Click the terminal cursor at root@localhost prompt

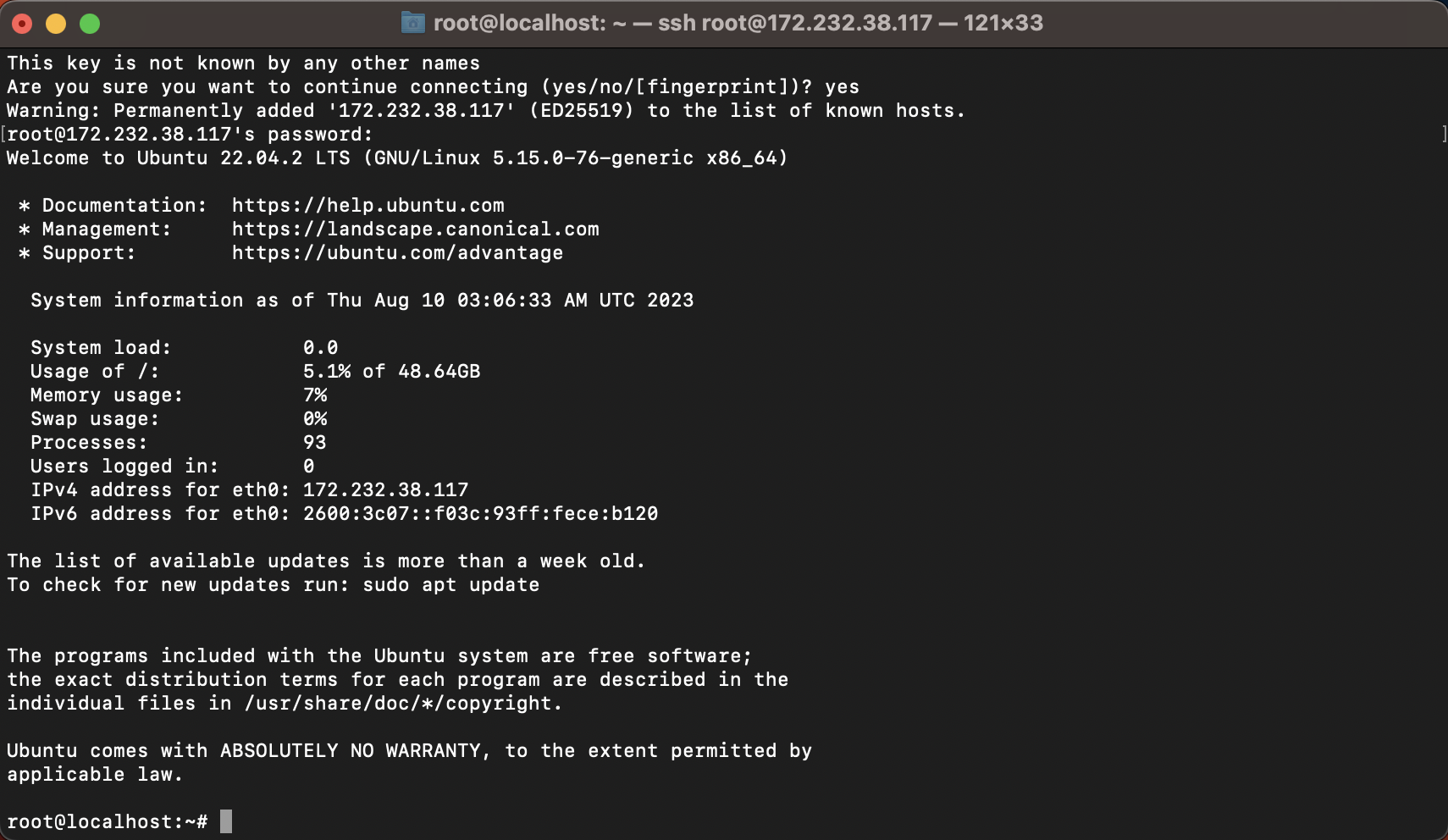[x=226, y=821]
